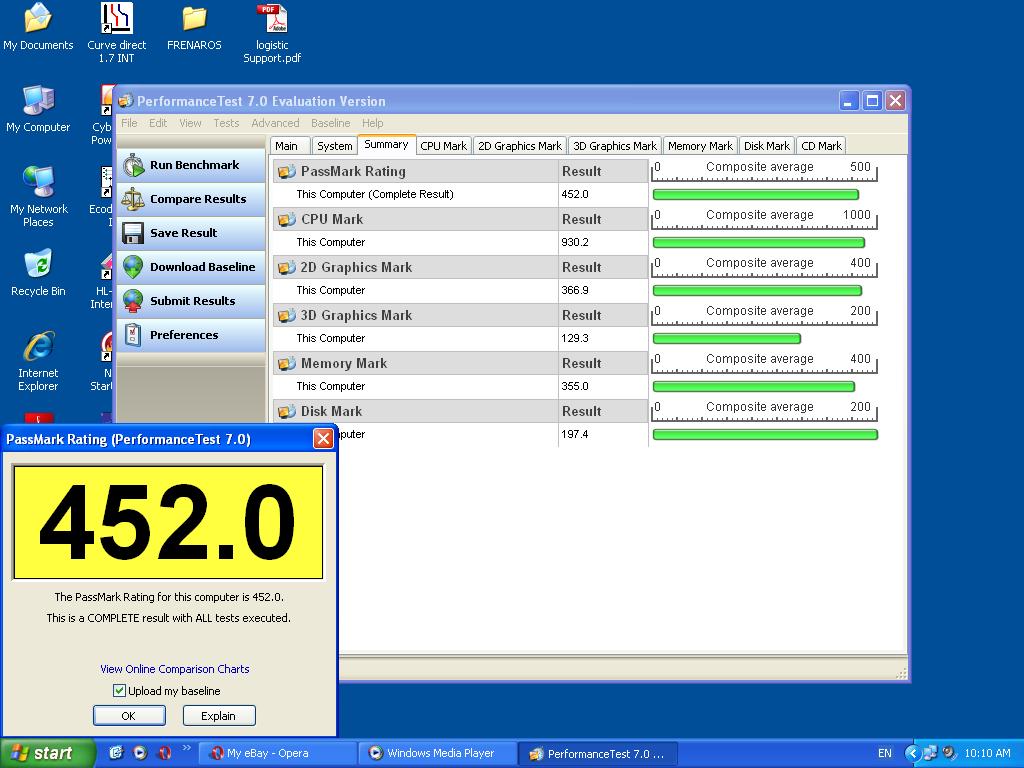Switch to the Disk Mark tab
This screenshot has height=768, width=1024.
point(767,146)
